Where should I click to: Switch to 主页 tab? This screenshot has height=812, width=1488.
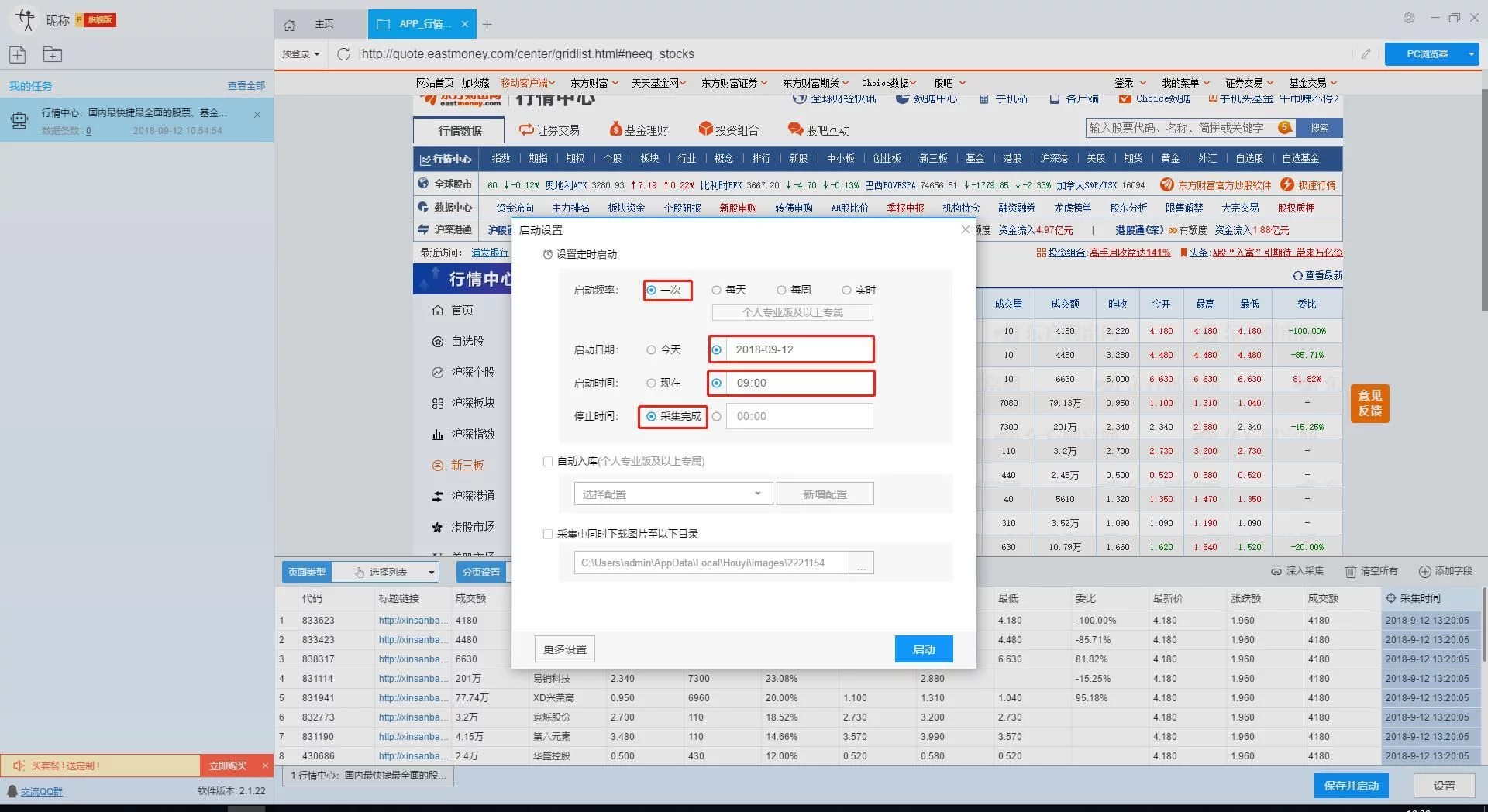click(x=319, y=24)
